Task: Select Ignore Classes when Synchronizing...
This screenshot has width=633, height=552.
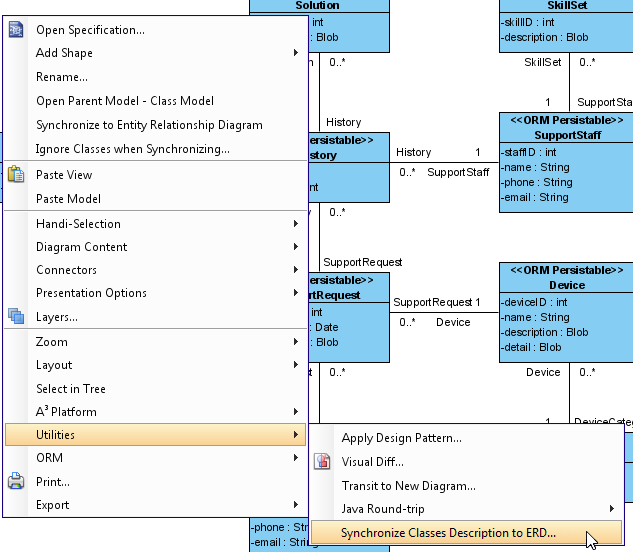Action: coord(155,149)
